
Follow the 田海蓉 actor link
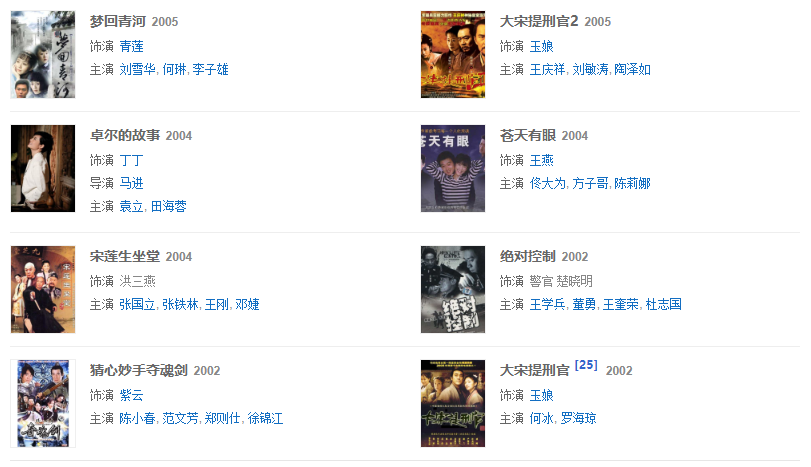(x=169, y=206)
